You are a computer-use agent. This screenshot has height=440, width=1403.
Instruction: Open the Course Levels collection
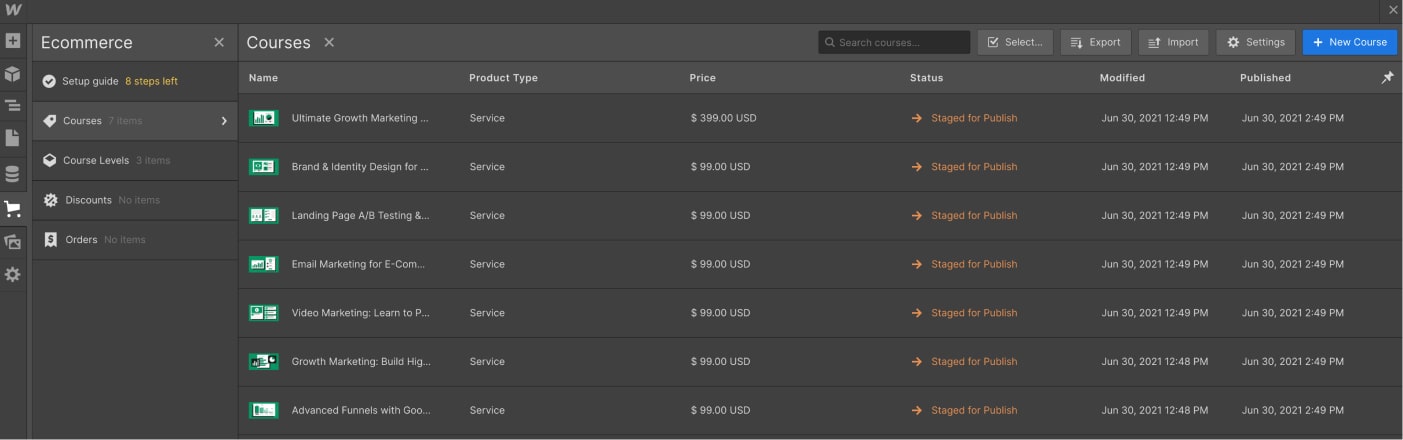pos(135,160)
